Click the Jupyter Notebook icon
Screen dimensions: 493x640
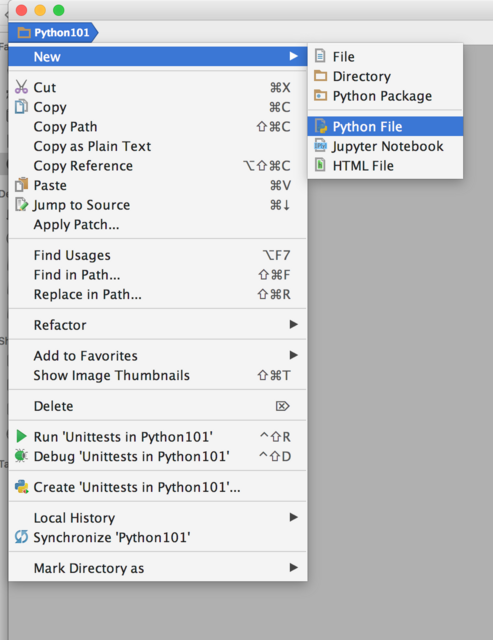(320, 146)
